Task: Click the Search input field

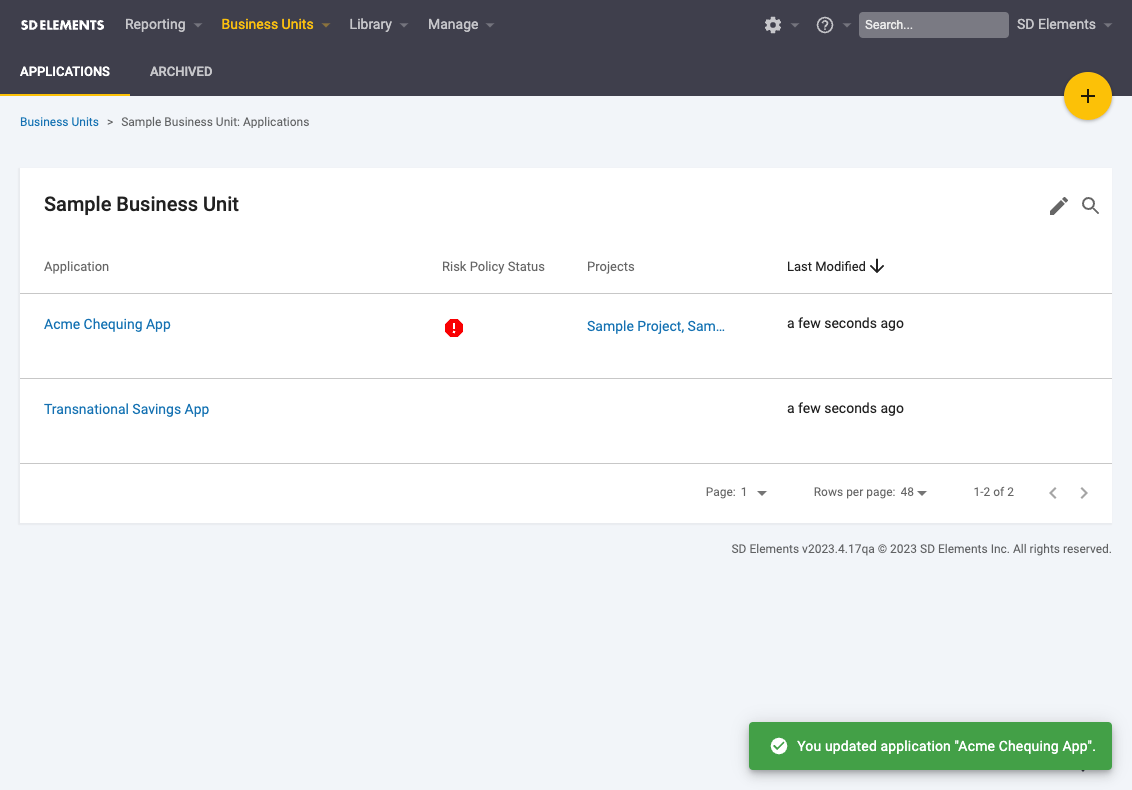Action: 933,25
